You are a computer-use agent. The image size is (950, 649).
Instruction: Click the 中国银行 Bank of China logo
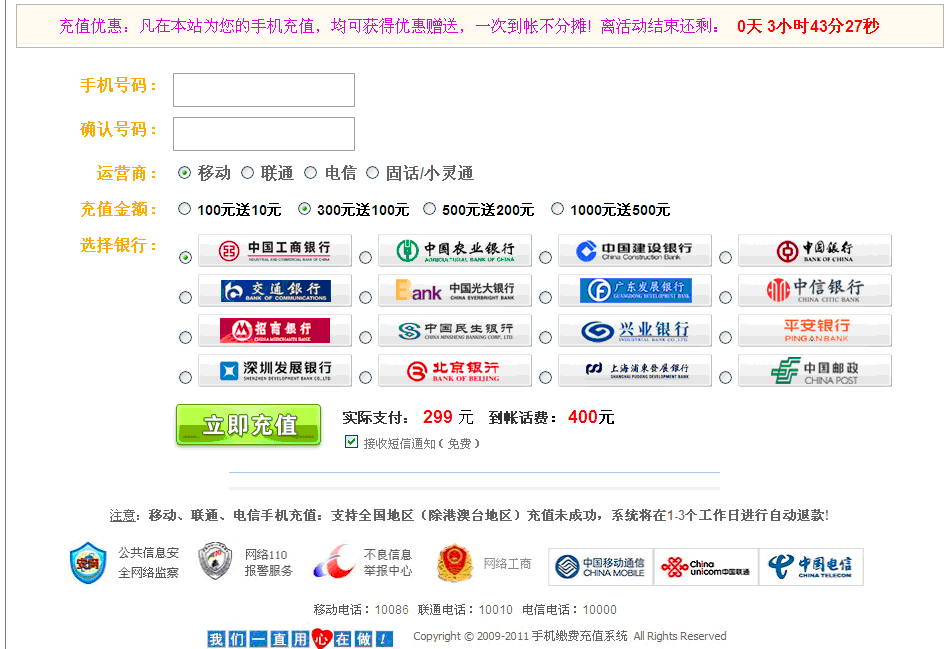tap(814, 250)
